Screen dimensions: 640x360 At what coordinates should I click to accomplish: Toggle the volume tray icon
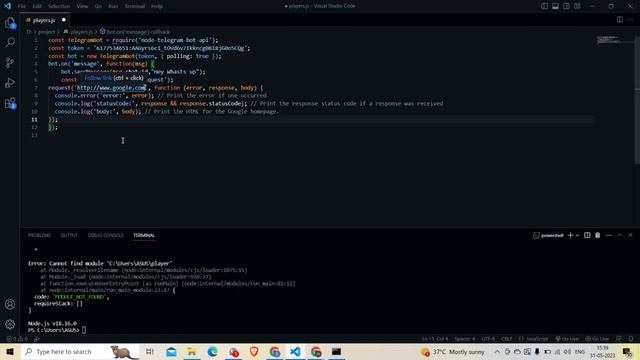pos(567,351)
